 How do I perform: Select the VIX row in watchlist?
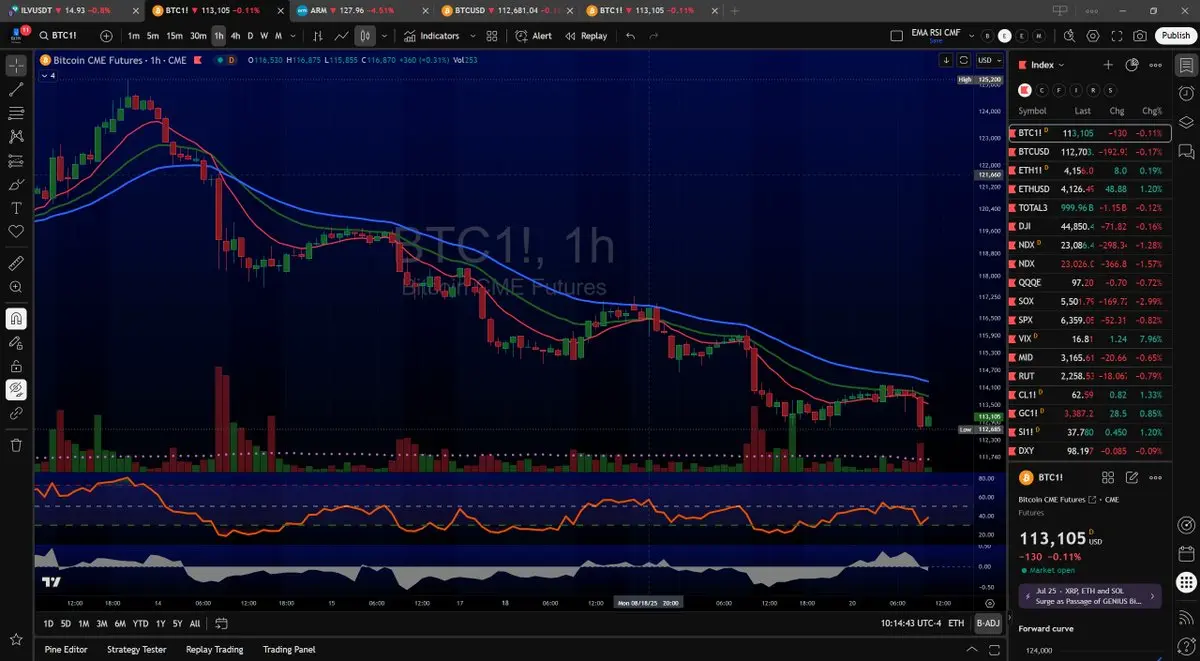click(x=1091, y=339)
